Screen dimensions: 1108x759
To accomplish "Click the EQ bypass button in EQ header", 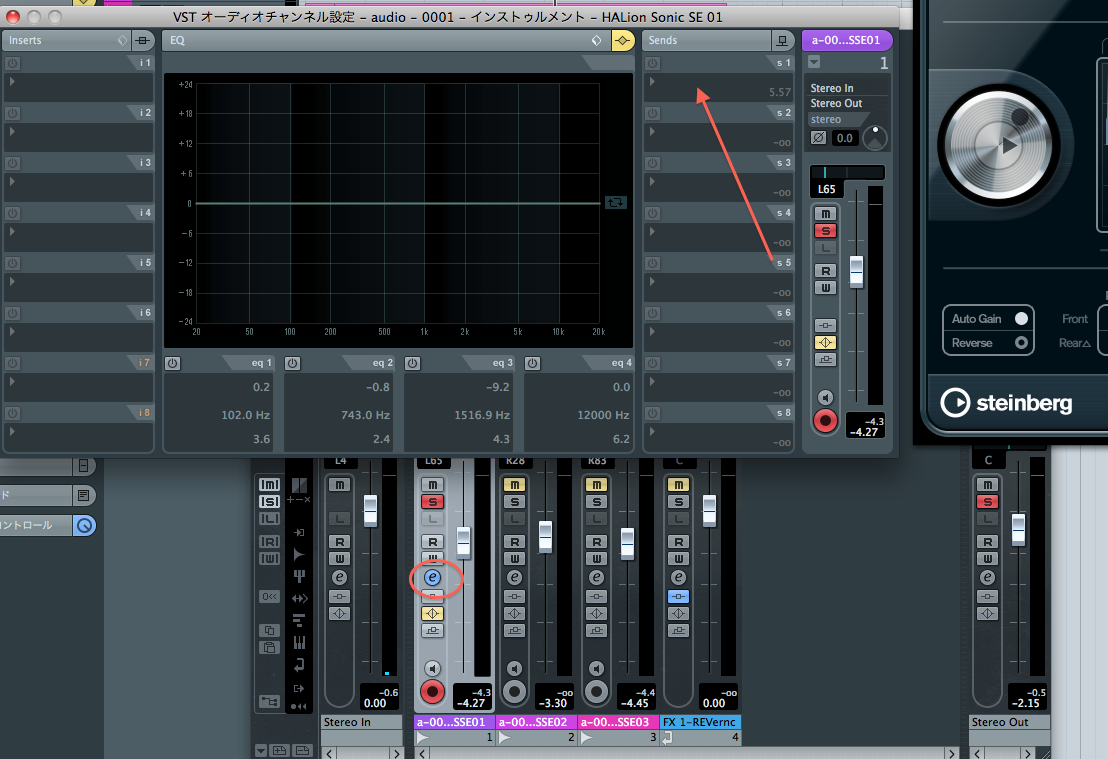I will point(622,41).
